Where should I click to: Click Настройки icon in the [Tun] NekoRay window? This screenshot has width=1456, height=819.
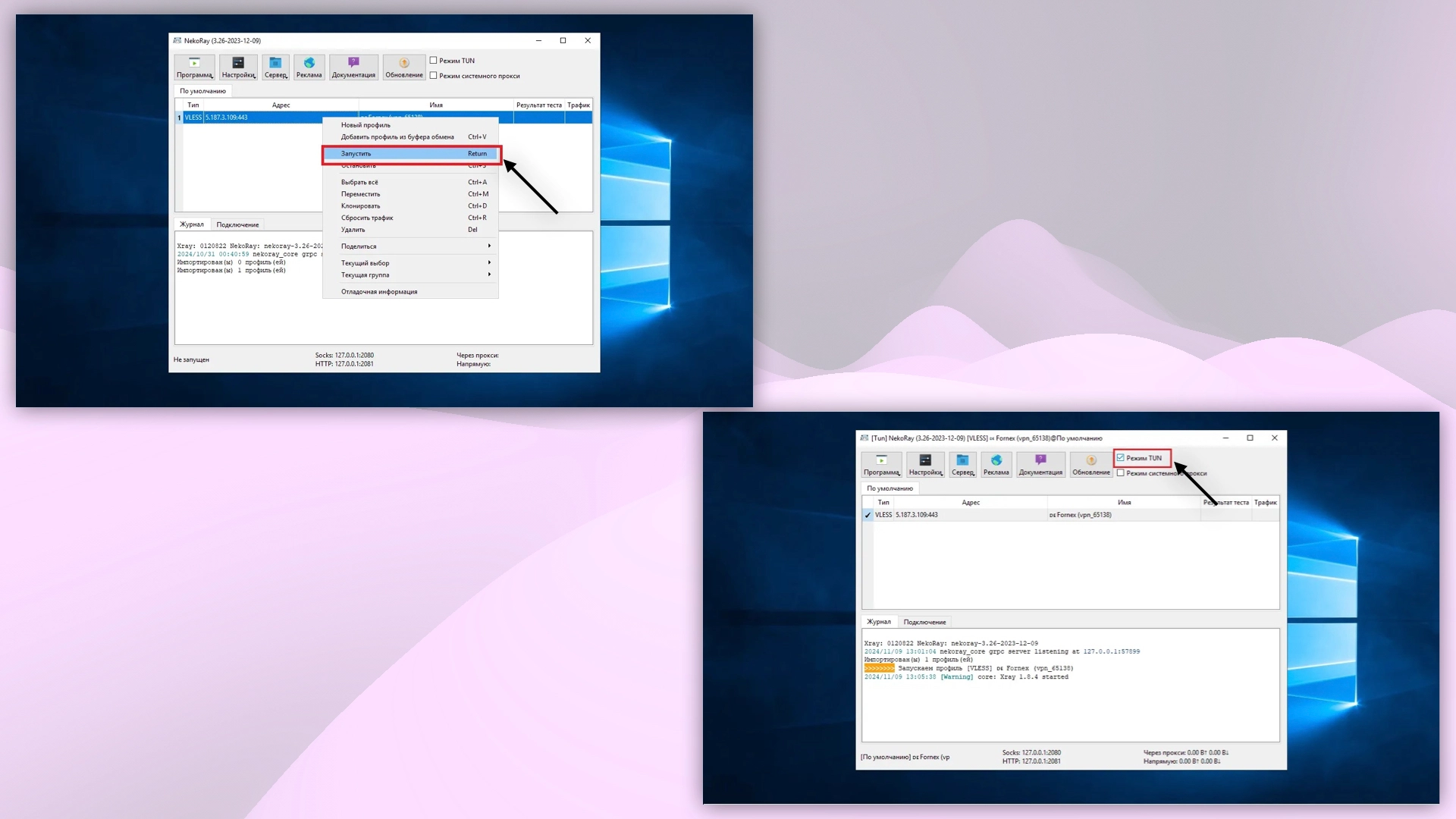pos(925,464)
